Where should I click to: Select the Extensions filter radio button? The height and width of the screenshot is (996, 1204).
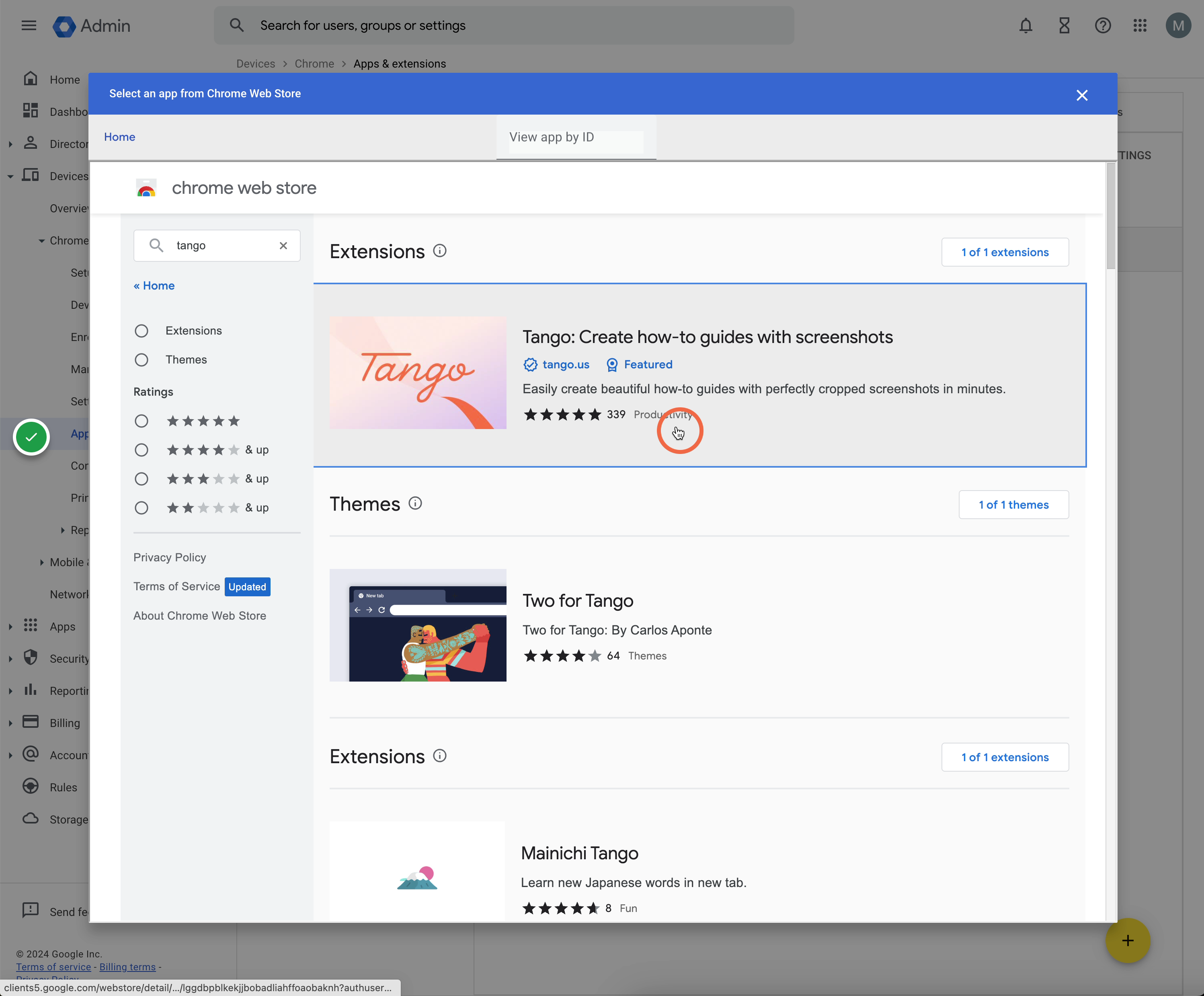[142, 331]
